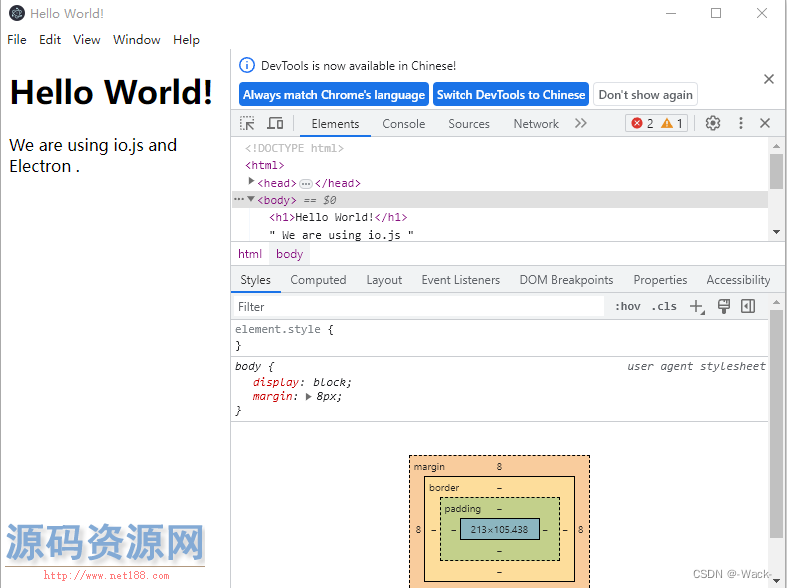This screenshot has width=787, height=588.
Task: Click the info icon in language banner
Action: (246, 65)
